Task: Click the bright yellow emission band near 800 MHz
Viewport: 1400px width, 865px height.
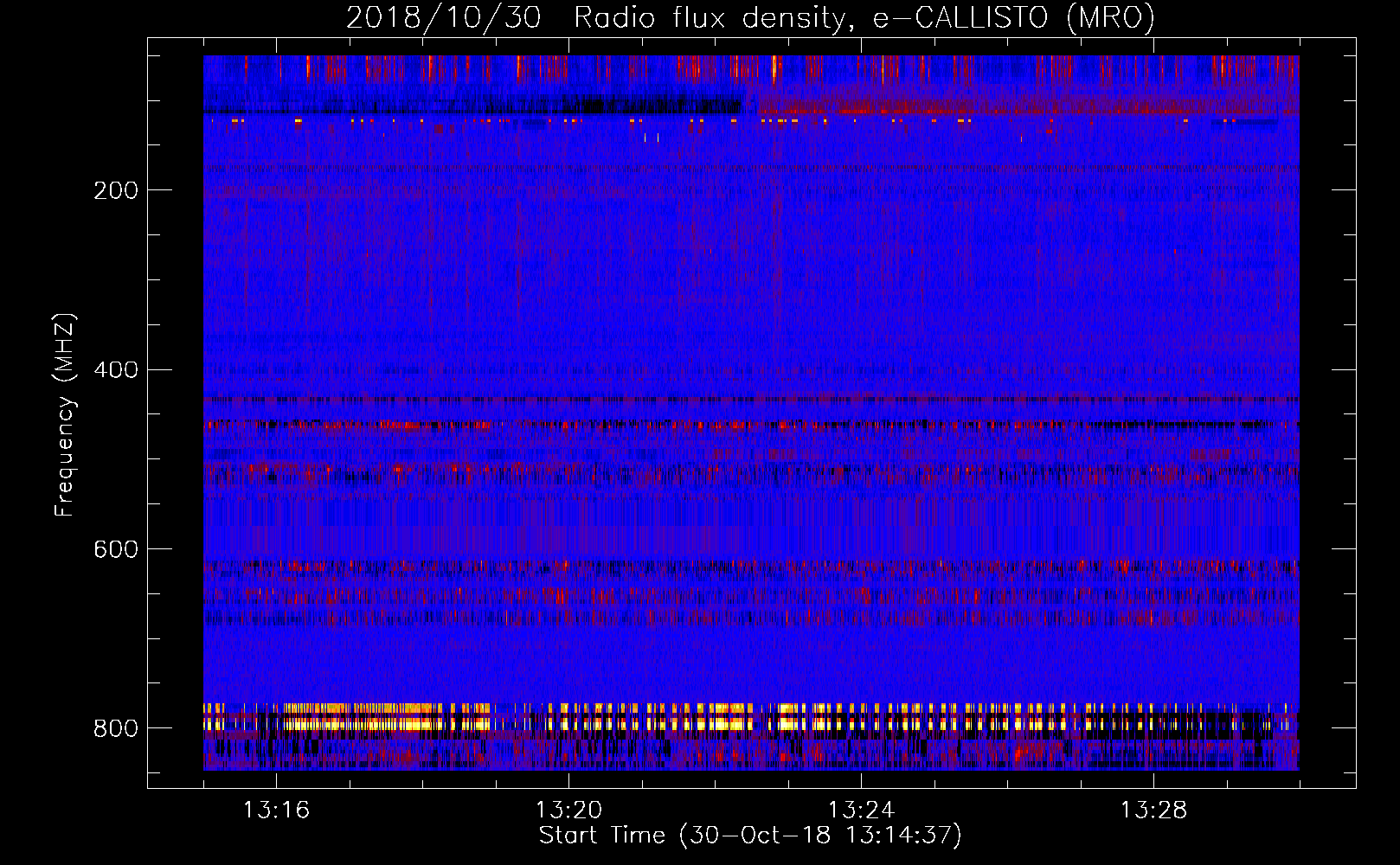Action: click(x=751, y=718)
